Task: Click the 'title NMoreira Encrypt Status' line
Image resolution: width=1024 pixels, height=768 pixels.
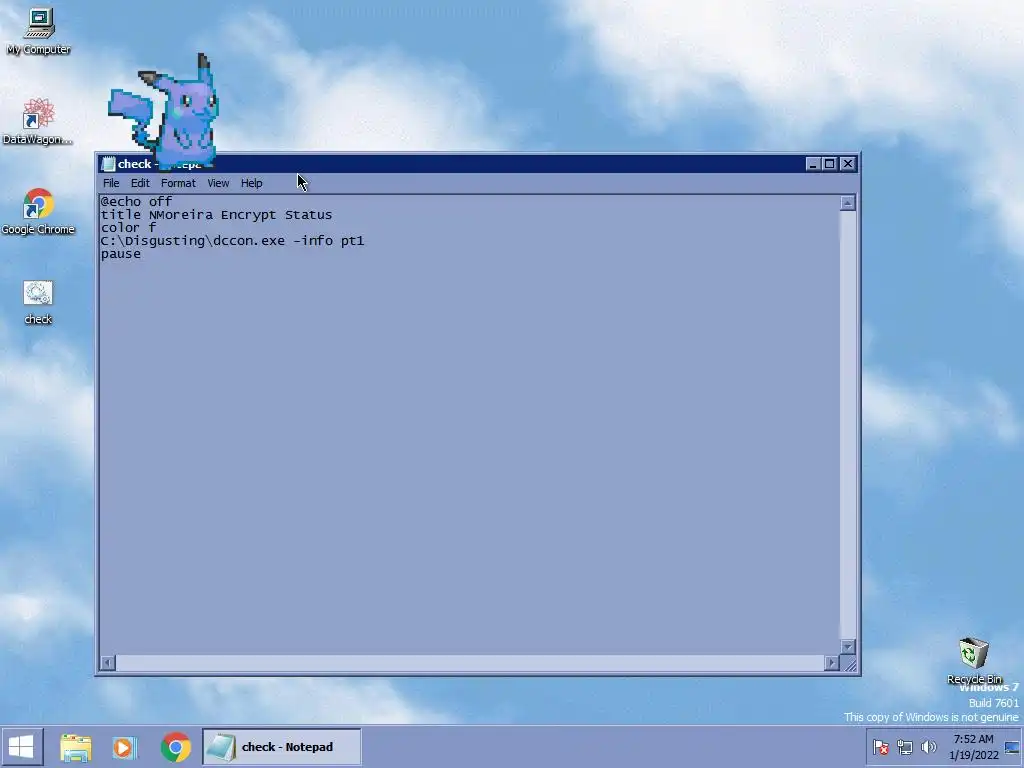Action: [216, 215]
